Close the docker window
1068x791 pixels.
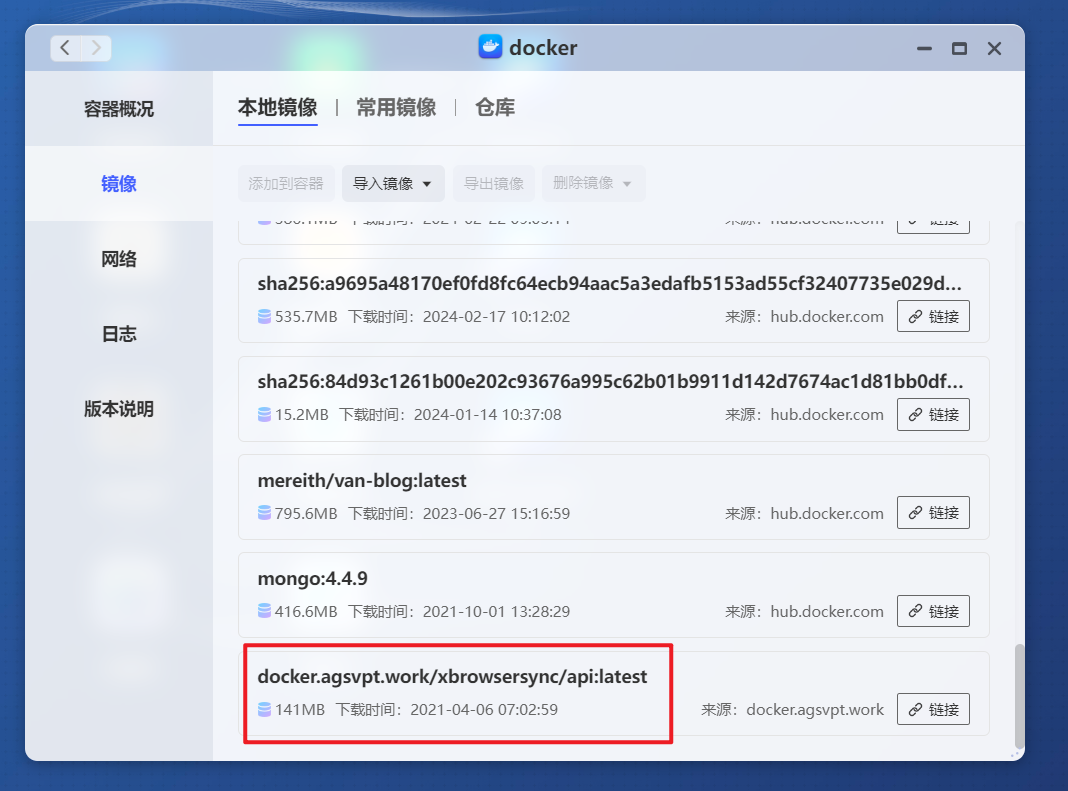point(994,48)
